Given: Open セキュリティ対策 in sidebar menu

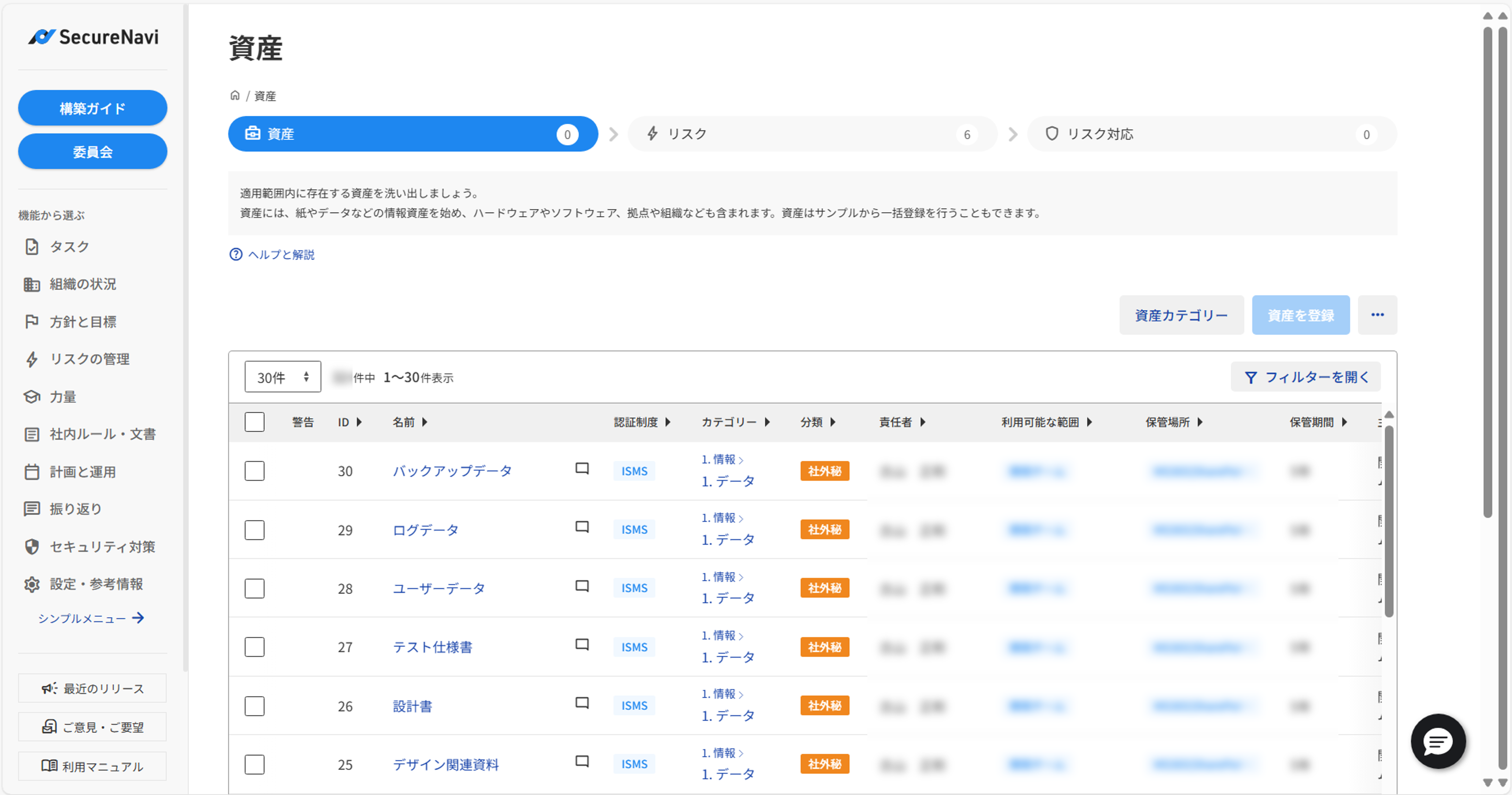Looking at the screenshot, I should (102, 546).
